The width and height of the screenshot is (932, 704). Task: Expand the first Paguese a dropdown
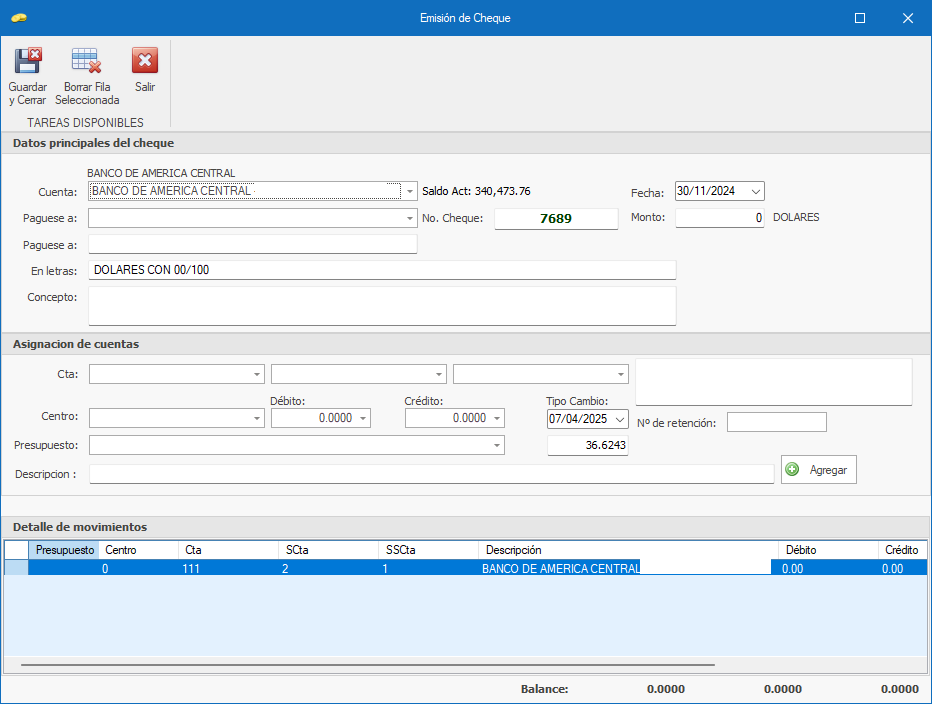tap(410, 218)
